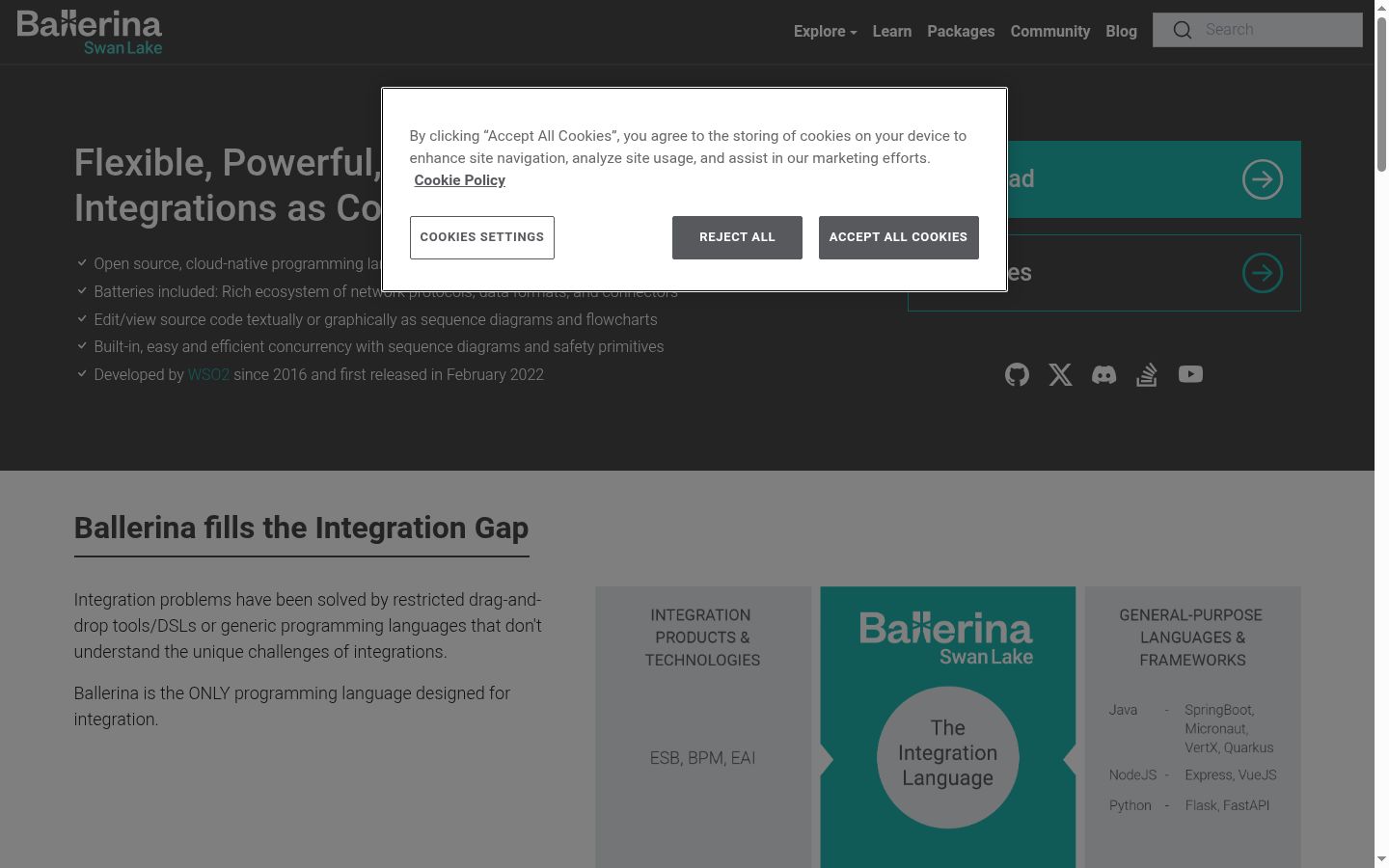Click 'SpringBoot, Micronaut, VertX, Quarkus' text

tap(1229, 728)
